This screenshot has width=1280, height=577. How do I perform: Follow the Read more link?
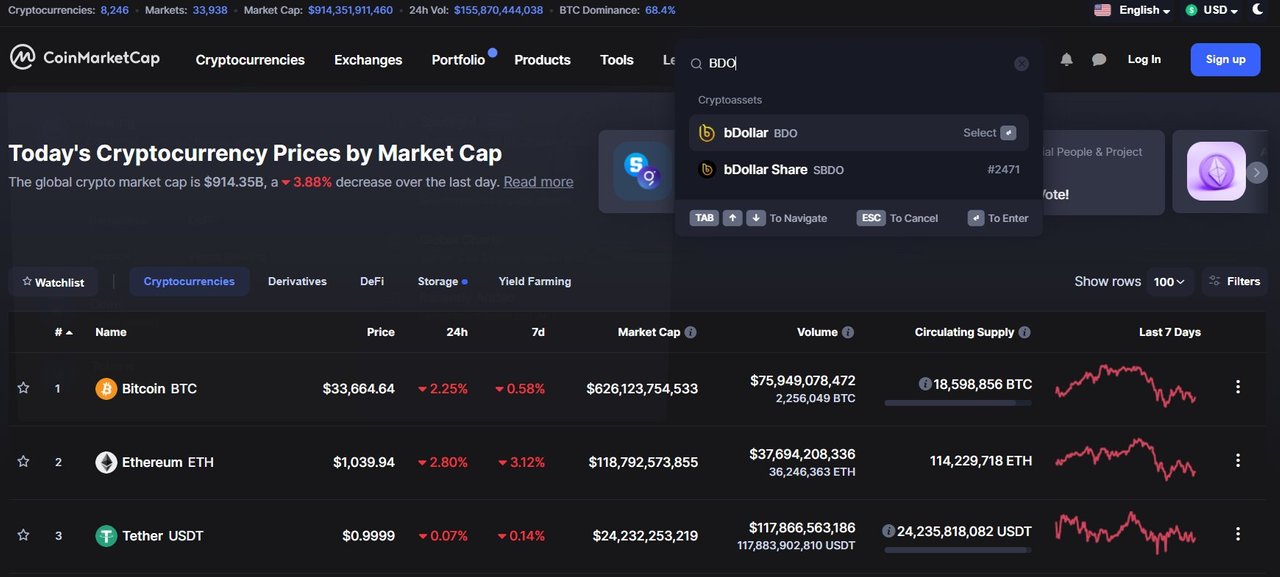(x=538, y=182)
